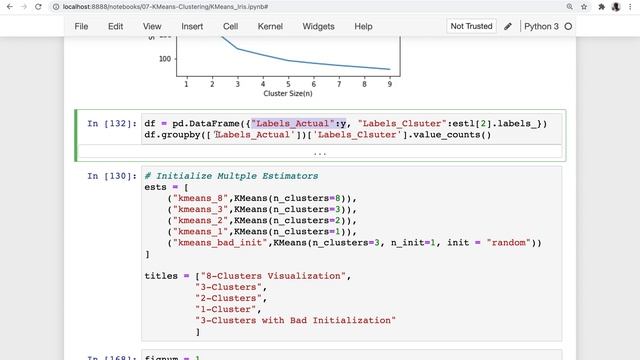Open the File menu

pos(81,27)
